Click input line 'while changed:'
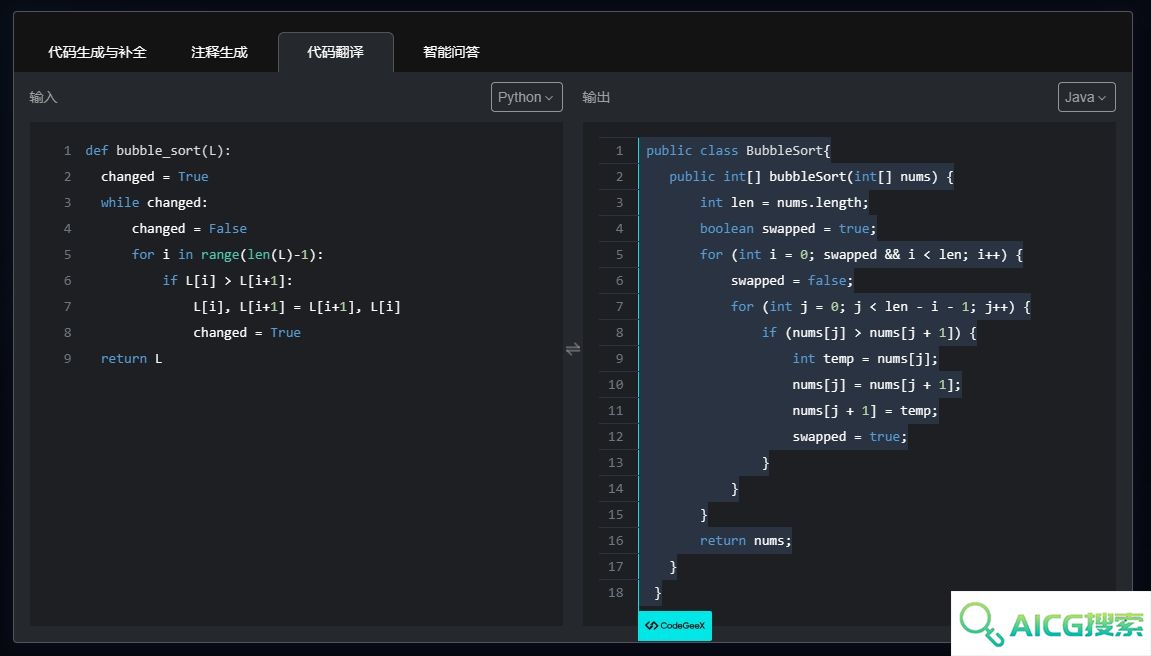Screen dimensions: 1151x656 (154, 203)
